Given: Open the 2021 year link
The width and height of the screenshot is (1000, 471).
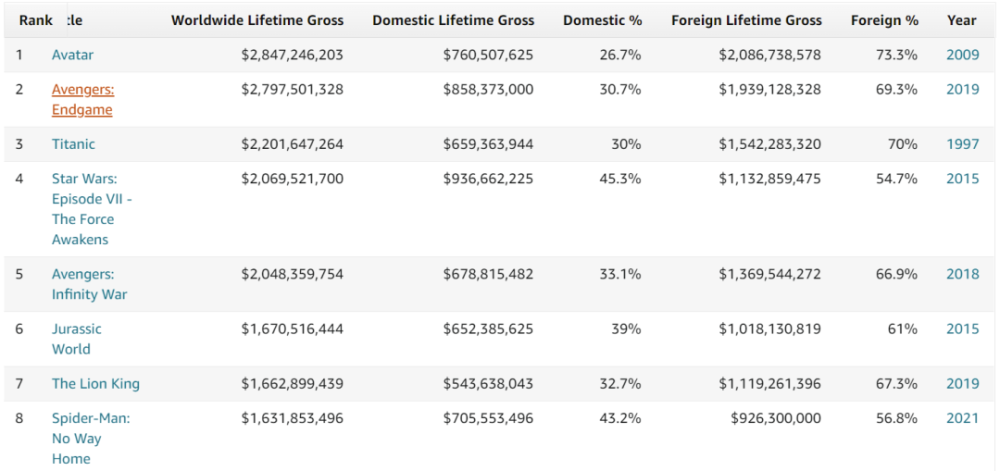Looking at the screenshot, I should click(x=963, y=418).
